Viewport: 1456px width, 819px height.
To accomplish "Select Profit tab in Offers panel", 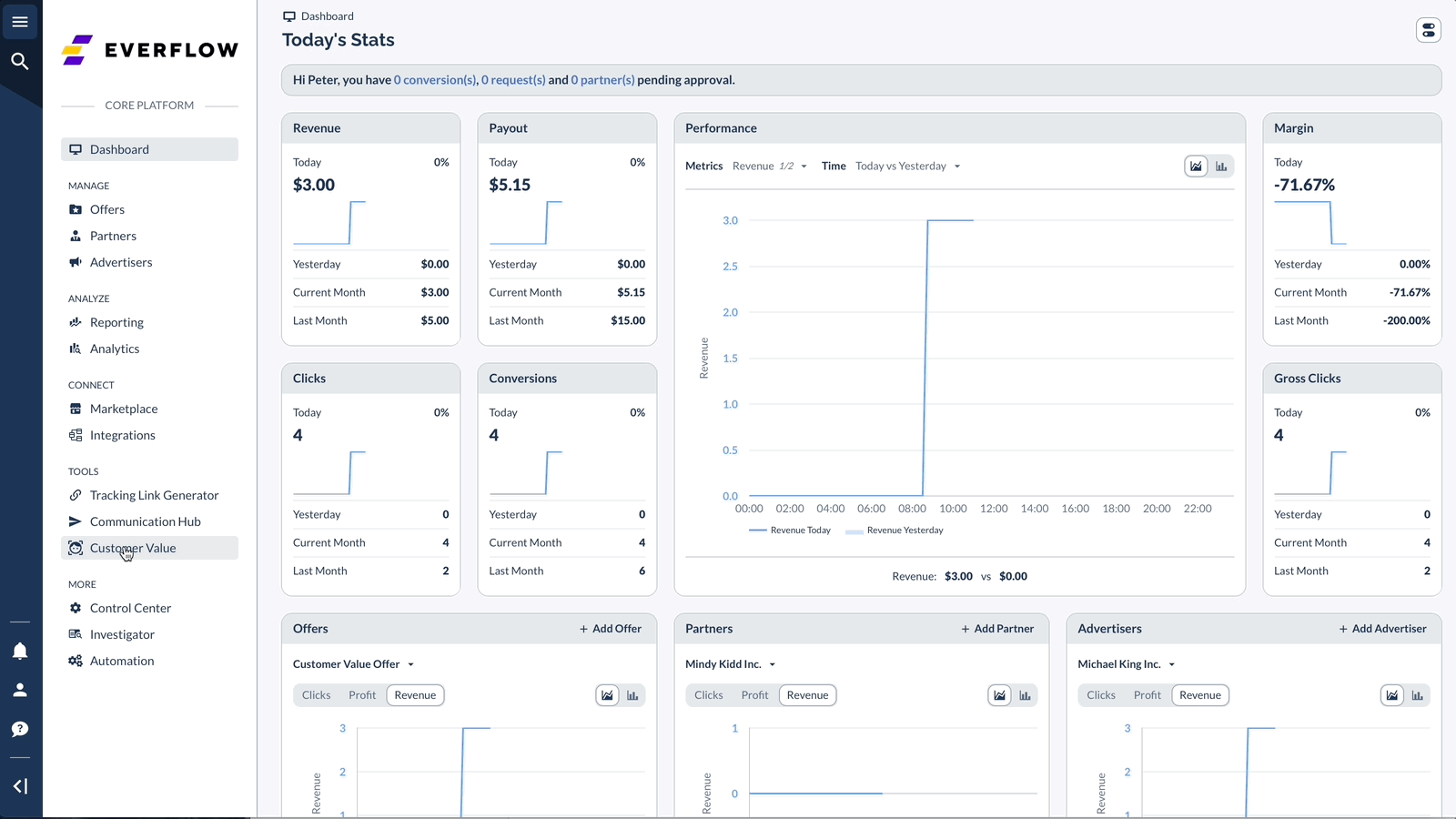I will click(x=362, y=695).
